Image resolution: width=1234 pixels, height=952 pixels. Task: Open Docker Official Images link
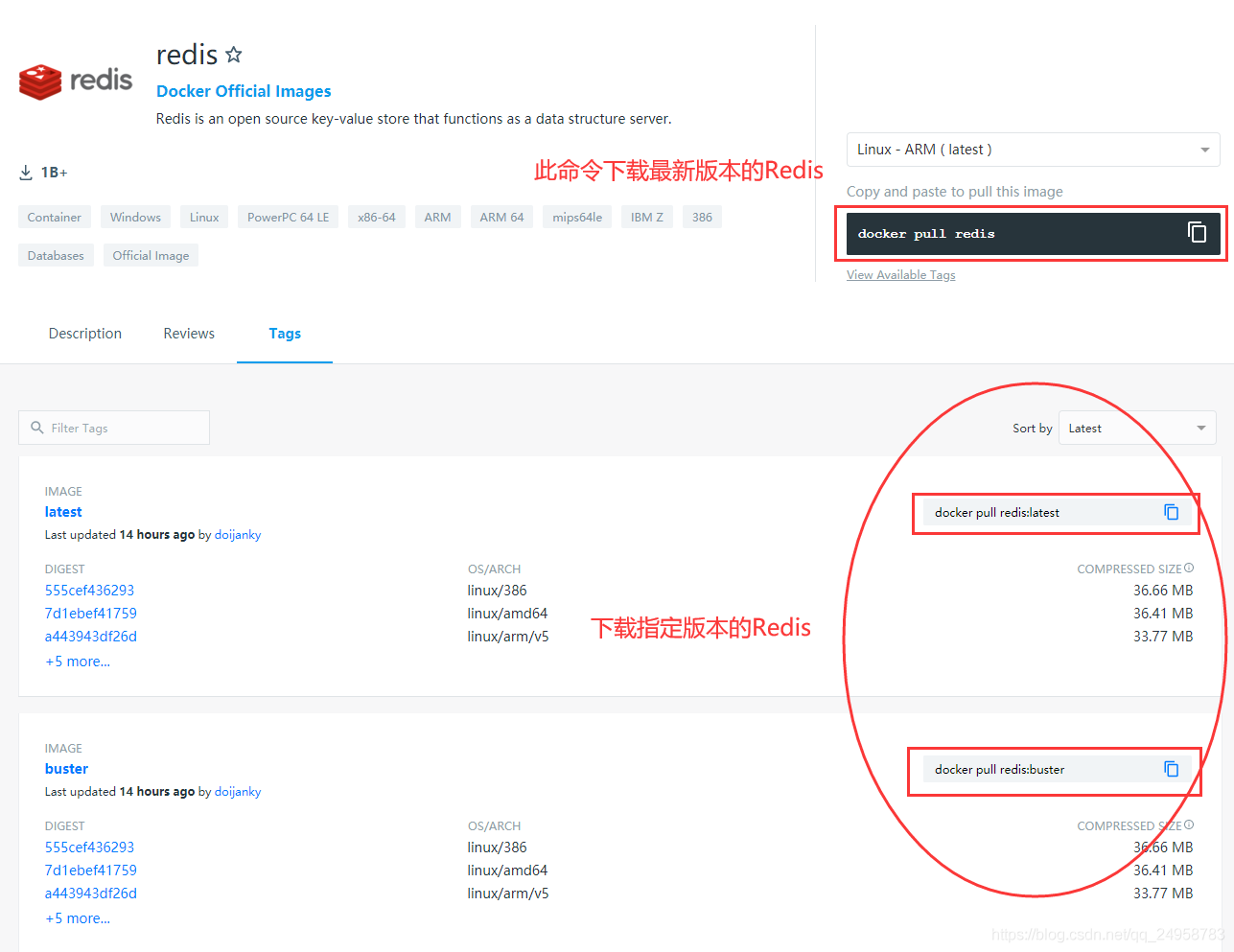(x=244, y=91)
